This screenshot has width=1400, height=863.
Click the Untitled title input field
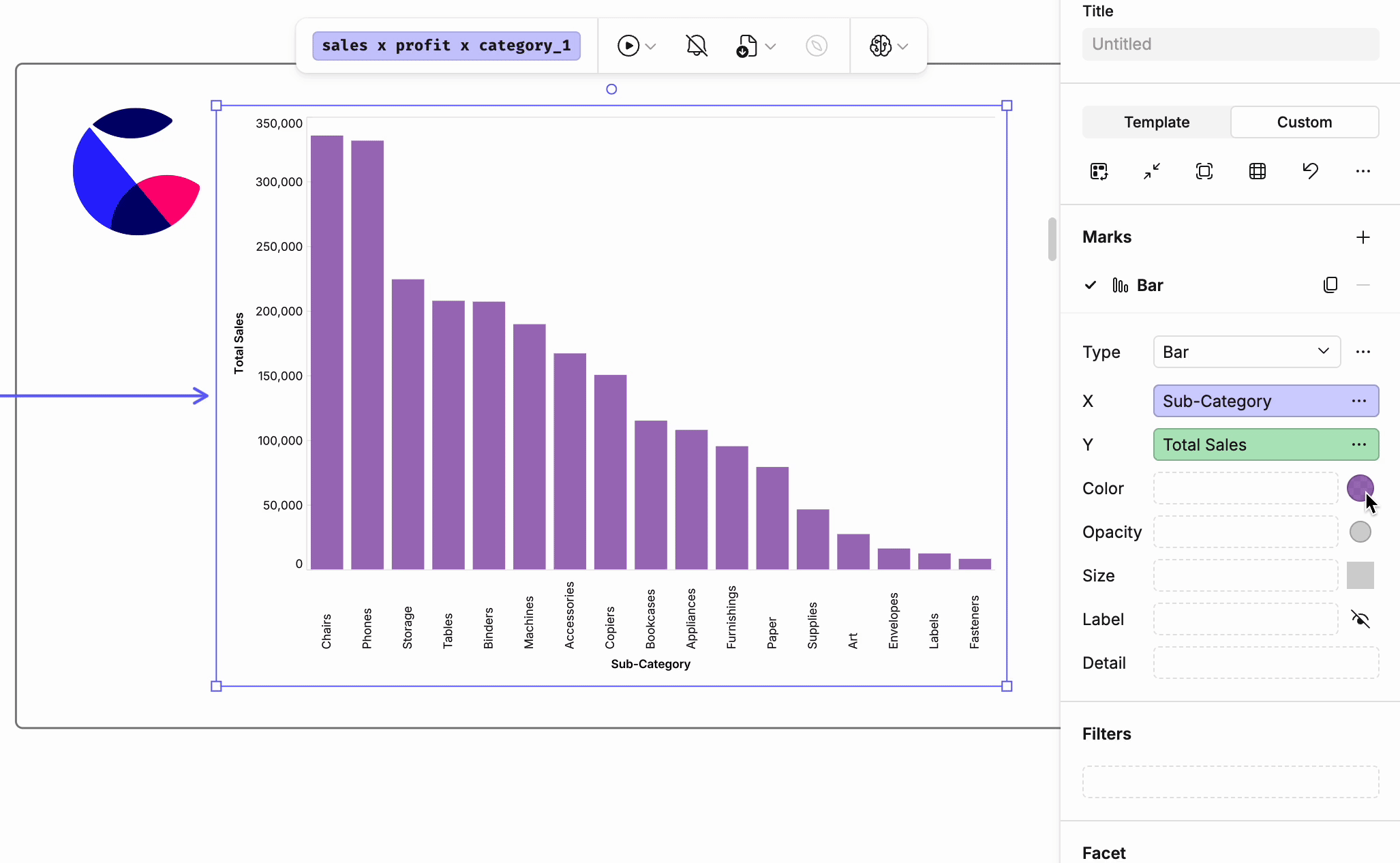[x=1230, y=44]
